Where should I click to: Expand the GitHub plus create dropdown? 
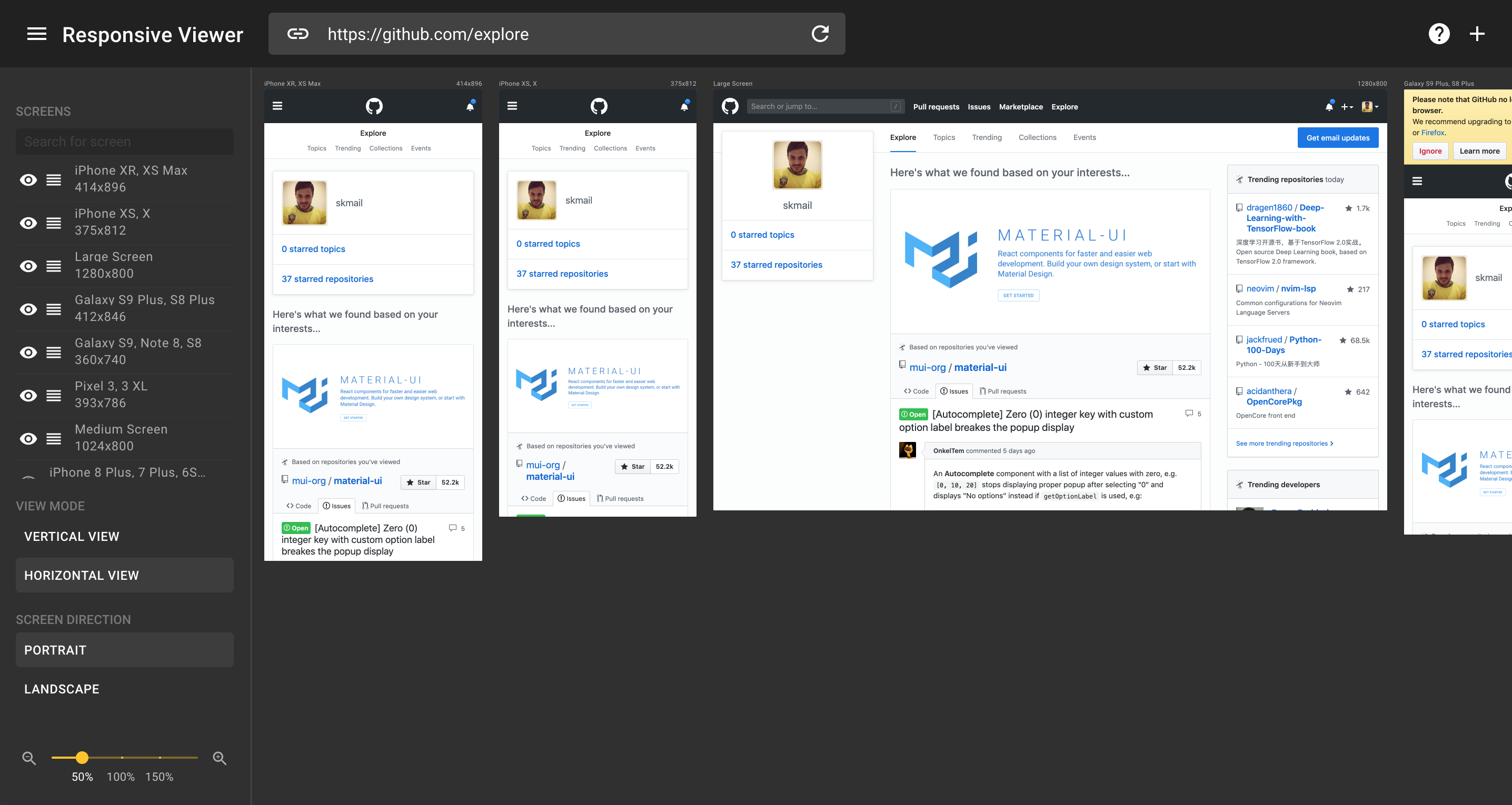[1347, 107]
